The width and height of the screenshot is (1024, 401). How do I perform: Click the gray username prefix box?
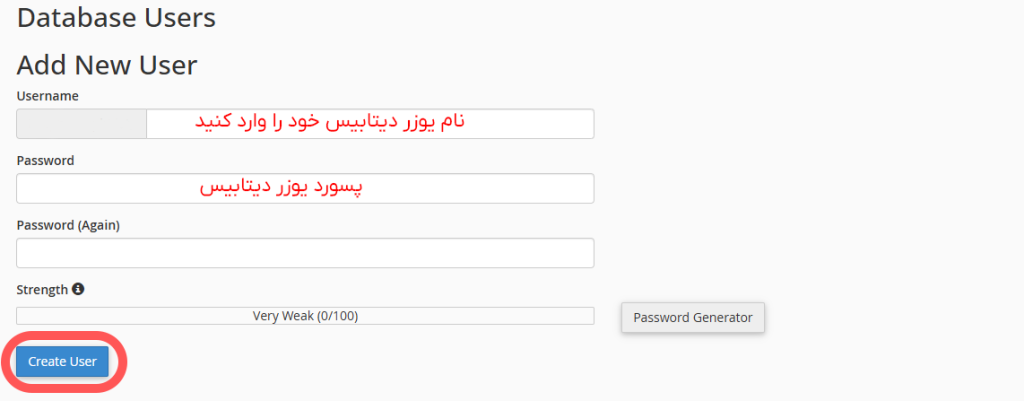point(82,124)
